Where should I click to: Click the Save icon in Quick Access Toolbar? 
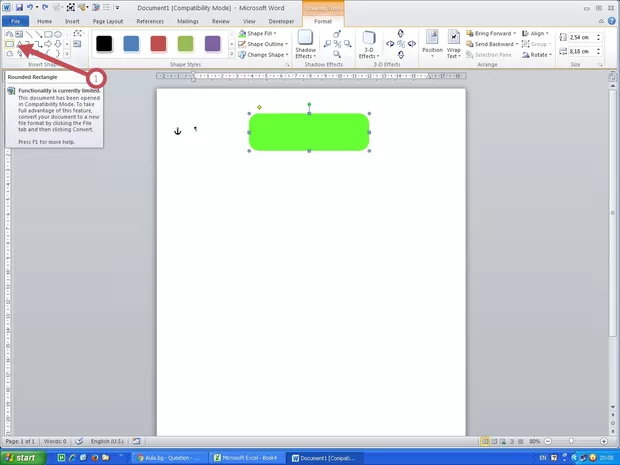[x=19, y=8]
